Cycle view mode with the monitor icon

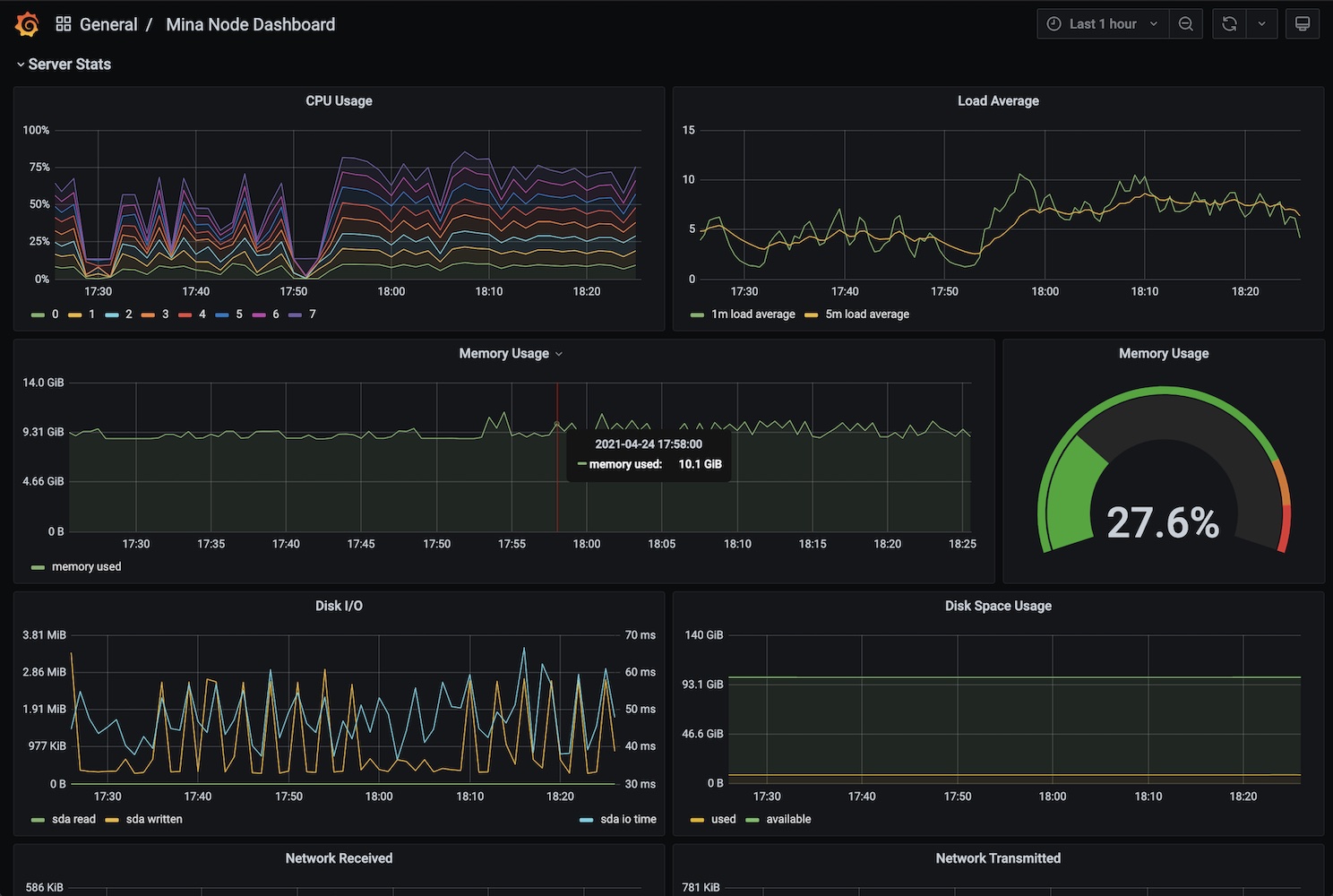1303,24
